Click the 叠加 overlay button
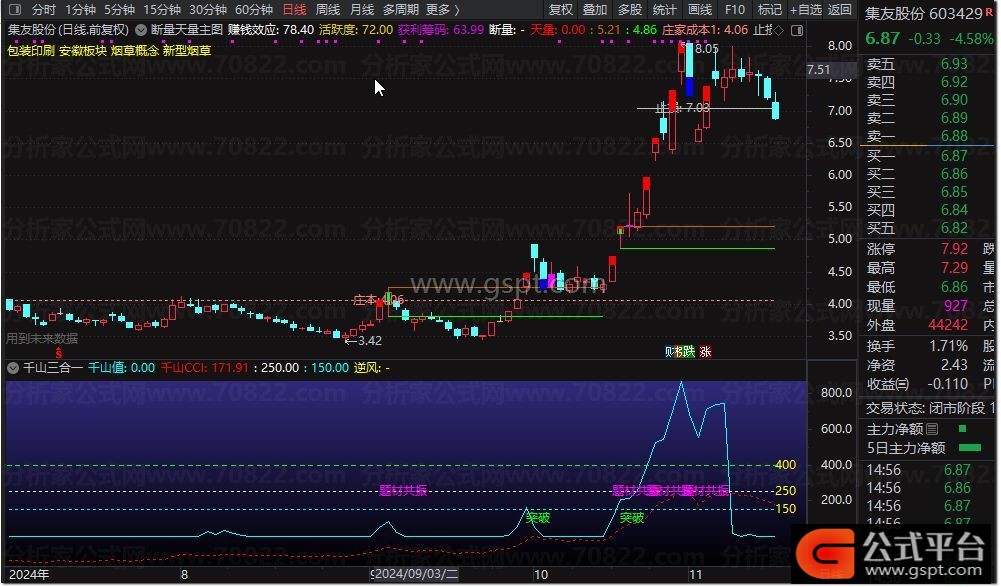Screen dimensions: 1001x587 (x=595, y=10)
